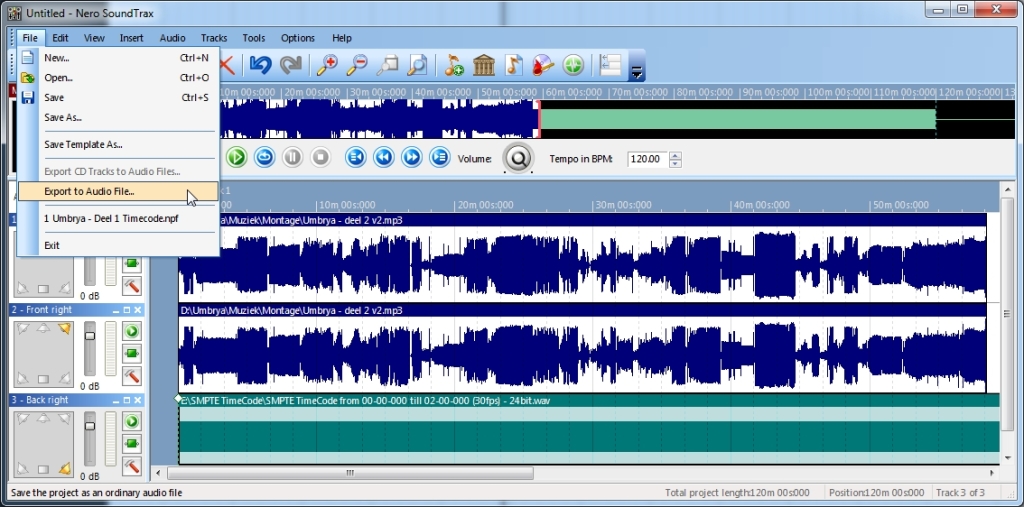Viewport: 1024px width, 507px height.
Task: Open the Tracks menu
Action: (214, 38)
